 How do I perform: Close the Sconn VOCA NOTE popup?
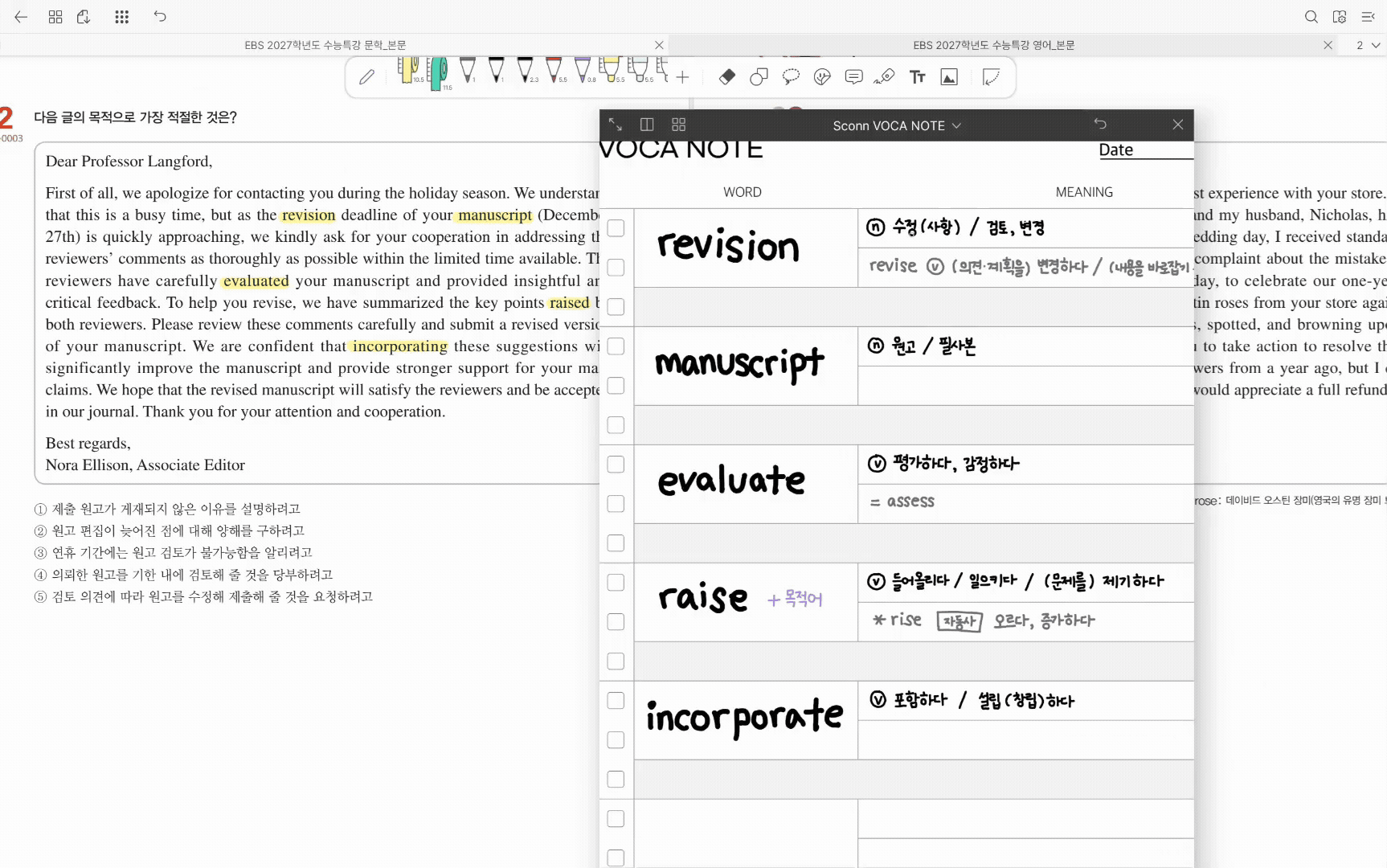tap(1178, 125)
